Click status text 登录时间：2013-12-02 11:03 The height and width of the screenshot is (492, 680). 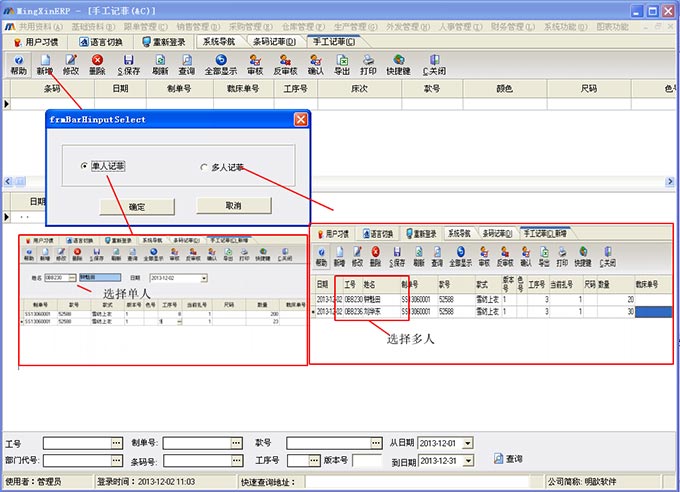coord(146,482)
